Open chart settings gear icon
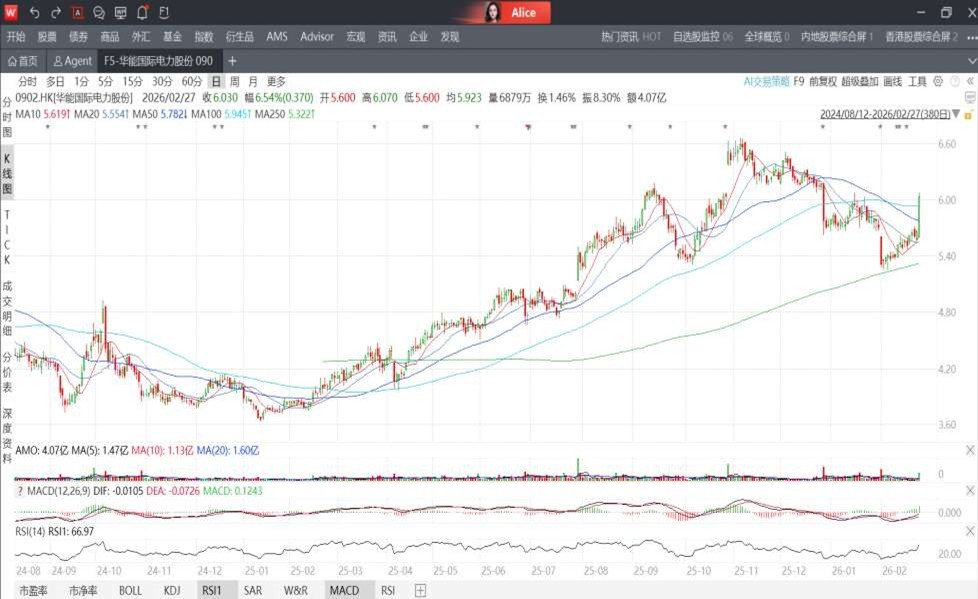The height and width of the screenshot is (599, 978). point(939,81)
